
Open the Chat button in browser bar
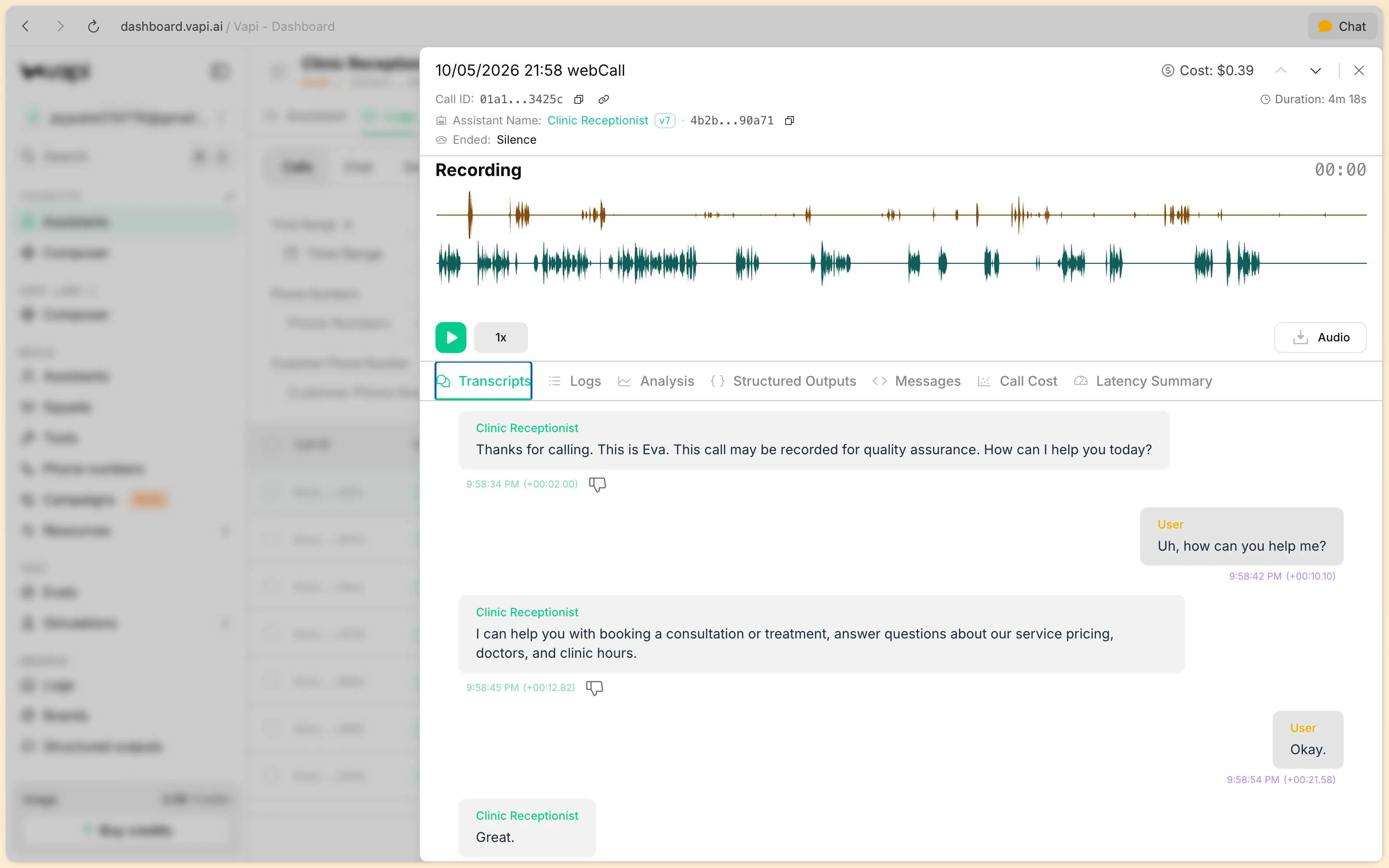pos(1342,27)
